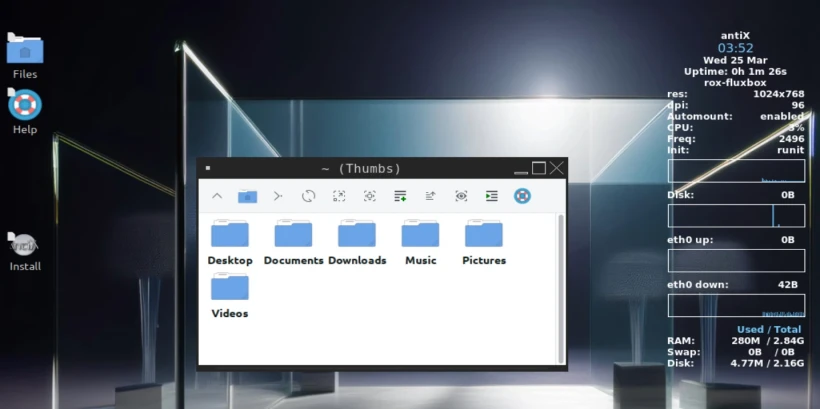820x409 pixels.
Task: Change the sort order with the sort icon
Action: 430,196
